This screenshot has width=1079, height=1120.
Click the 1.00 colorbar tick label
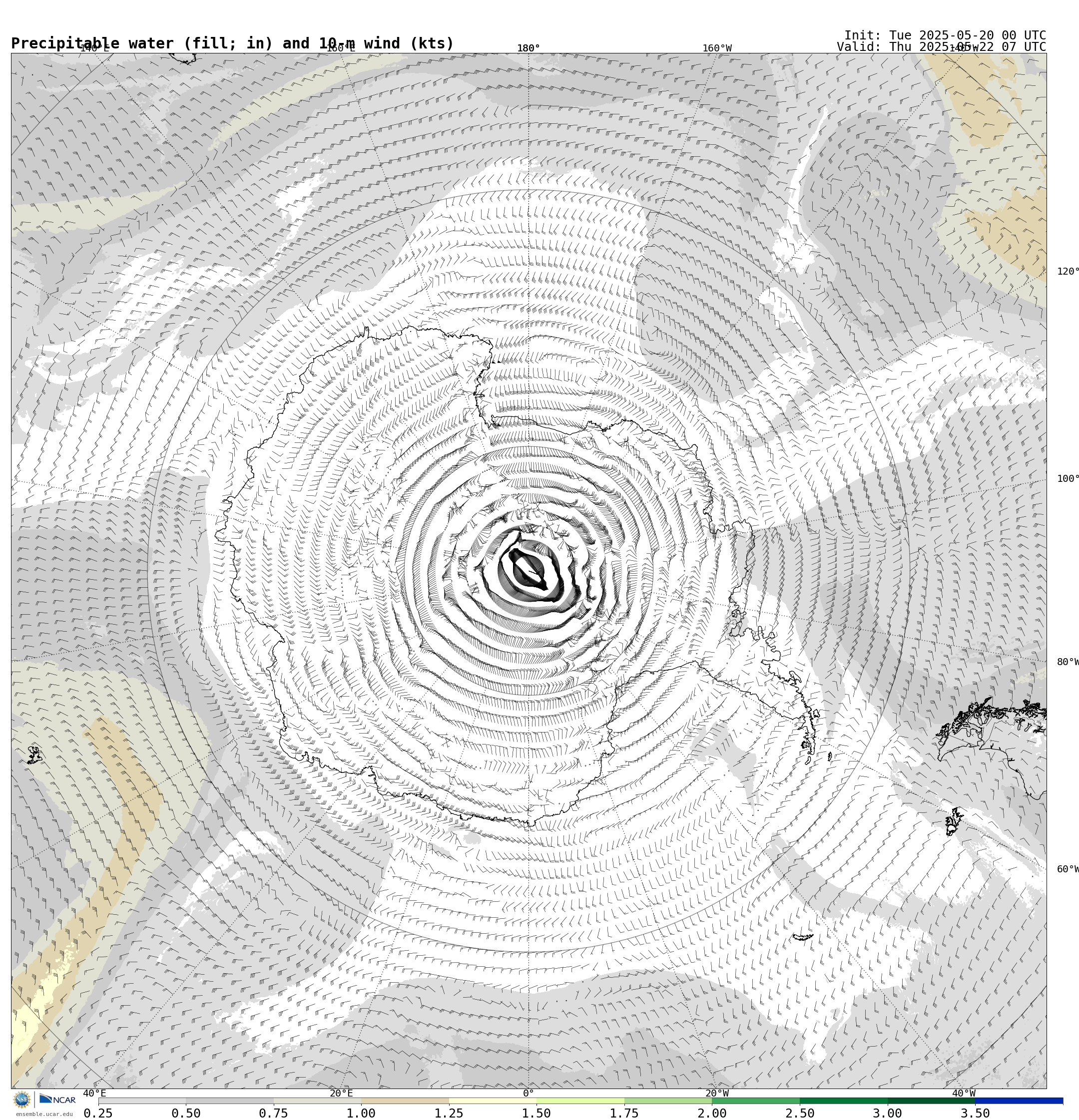point(361,1113)
